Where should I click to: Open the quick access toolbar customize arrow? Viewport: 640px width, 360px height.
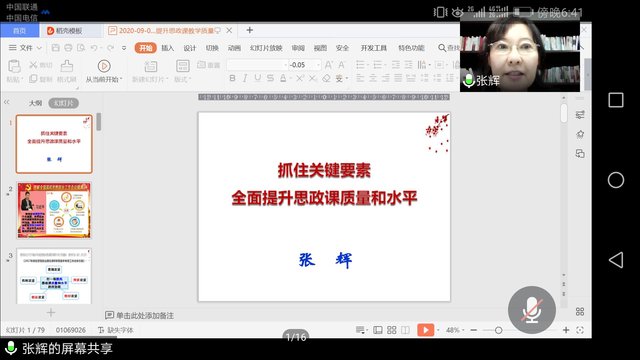(x=124, y=48)
